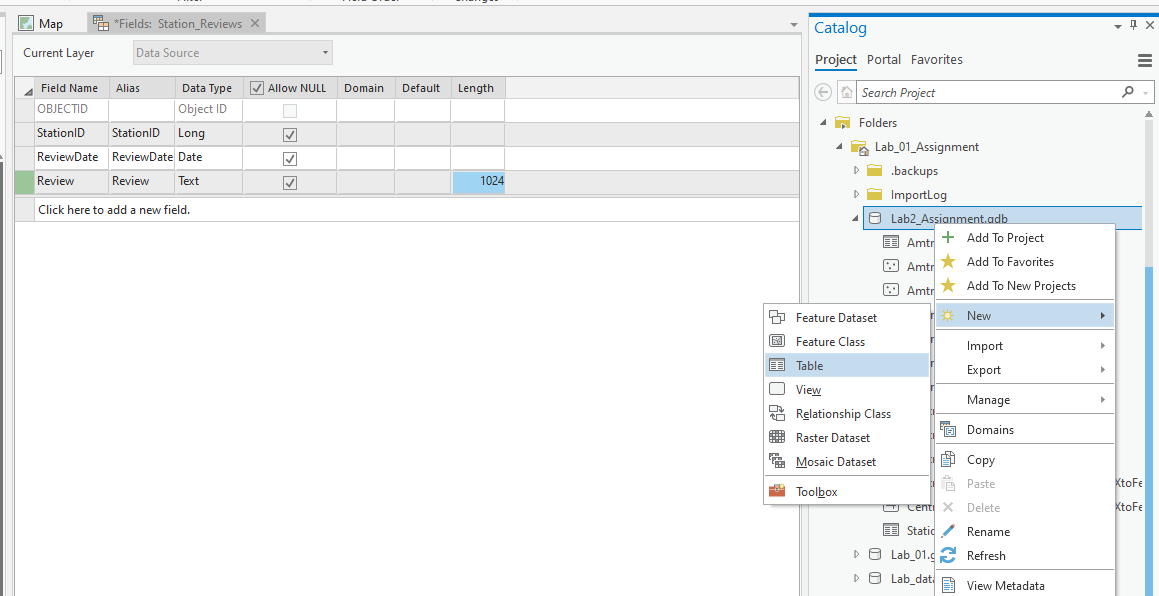Click the Feature Dataset icon in submenu

click(777, 317)
